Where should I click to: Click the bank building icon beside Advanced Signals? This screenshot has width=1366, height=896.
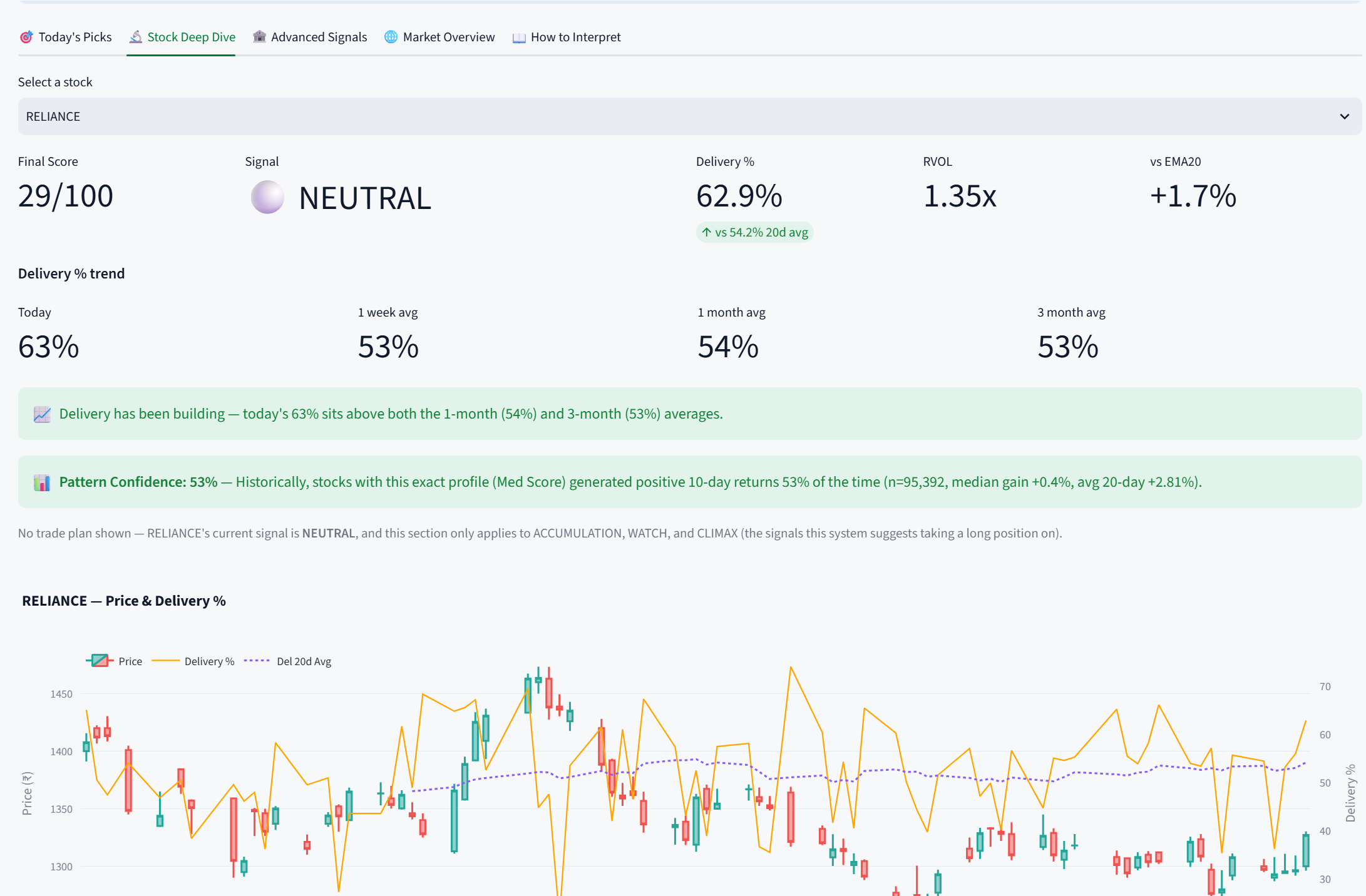point(259,37)
